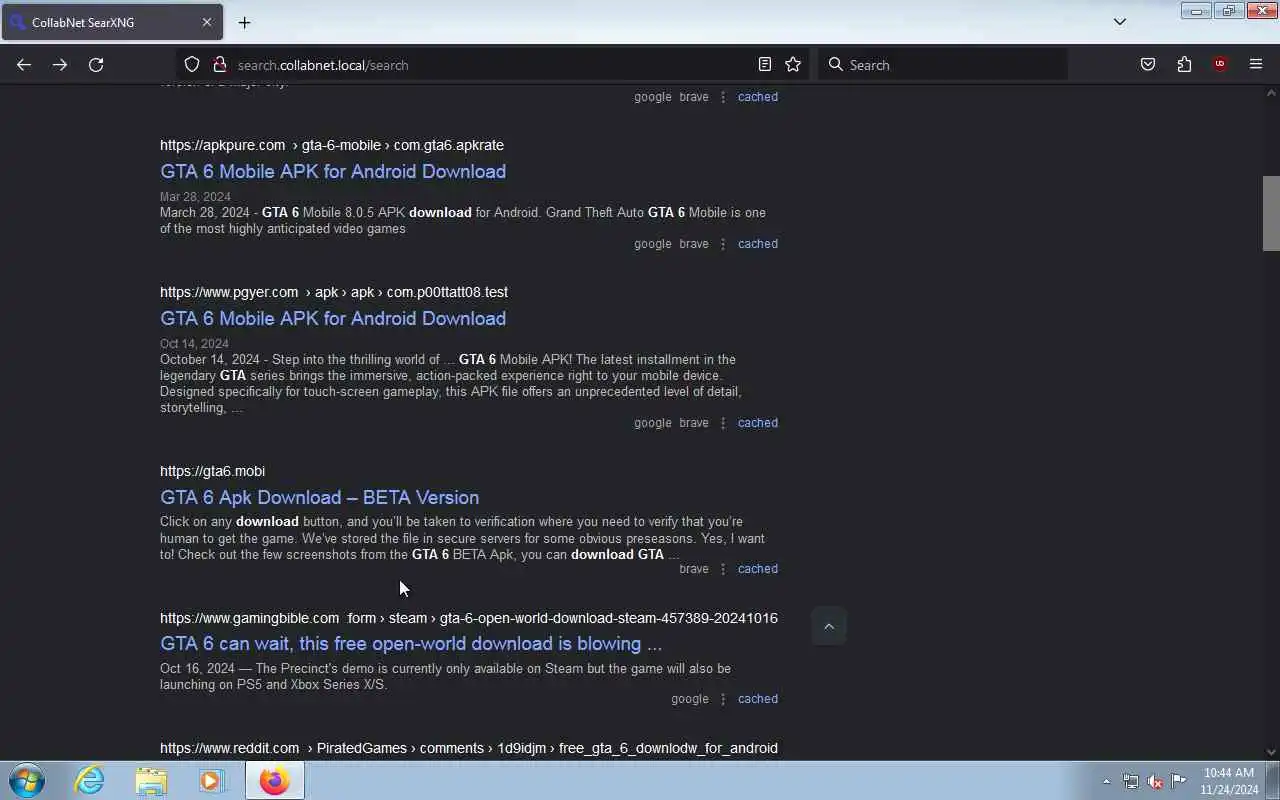Toggle reader view icon
1280x800 pixels.
[765, 64]
